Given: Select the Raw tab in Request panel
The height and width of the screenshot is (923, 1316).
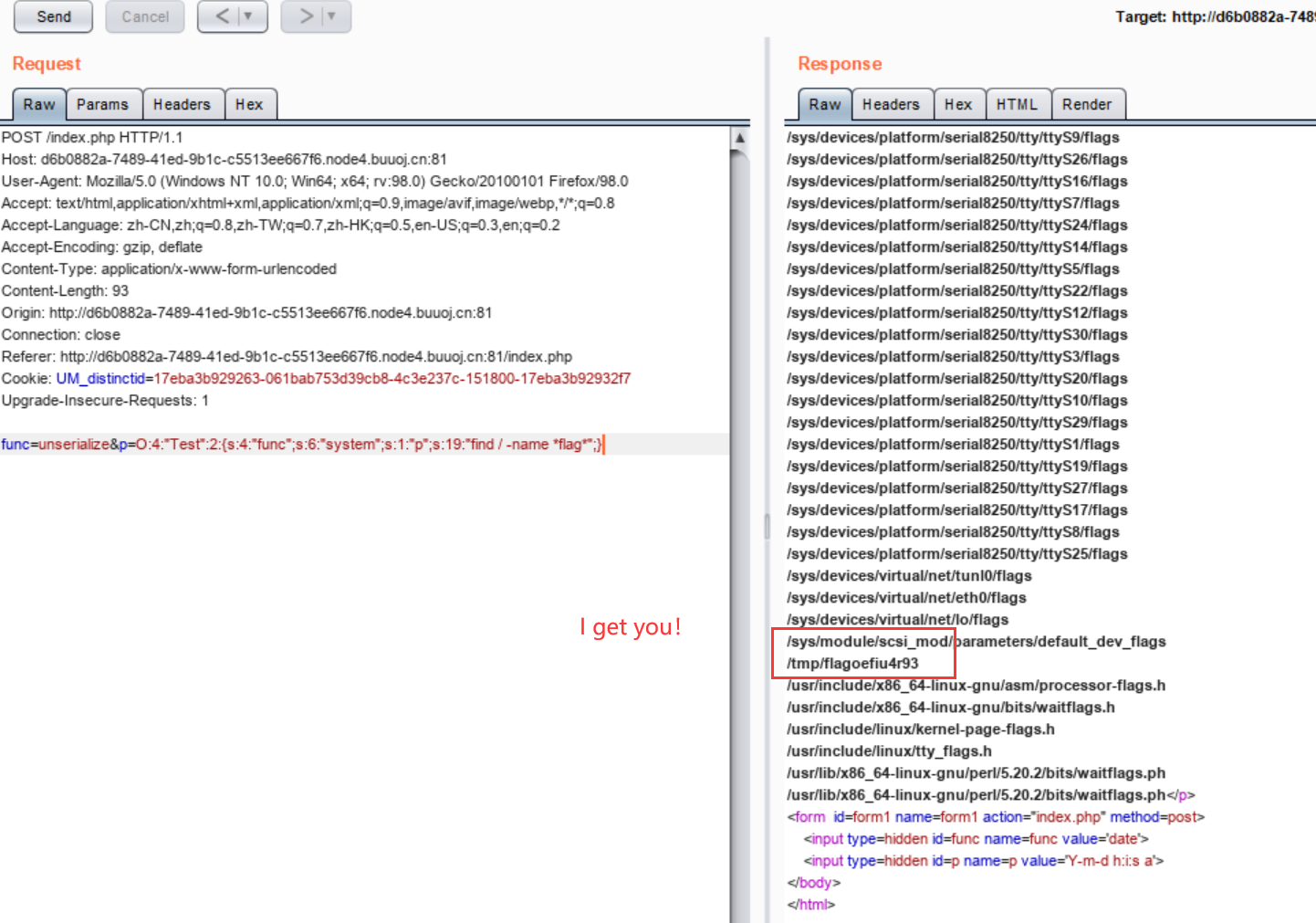Looking at the screenshot, I should pyautogui.click(x=38, y=105).
